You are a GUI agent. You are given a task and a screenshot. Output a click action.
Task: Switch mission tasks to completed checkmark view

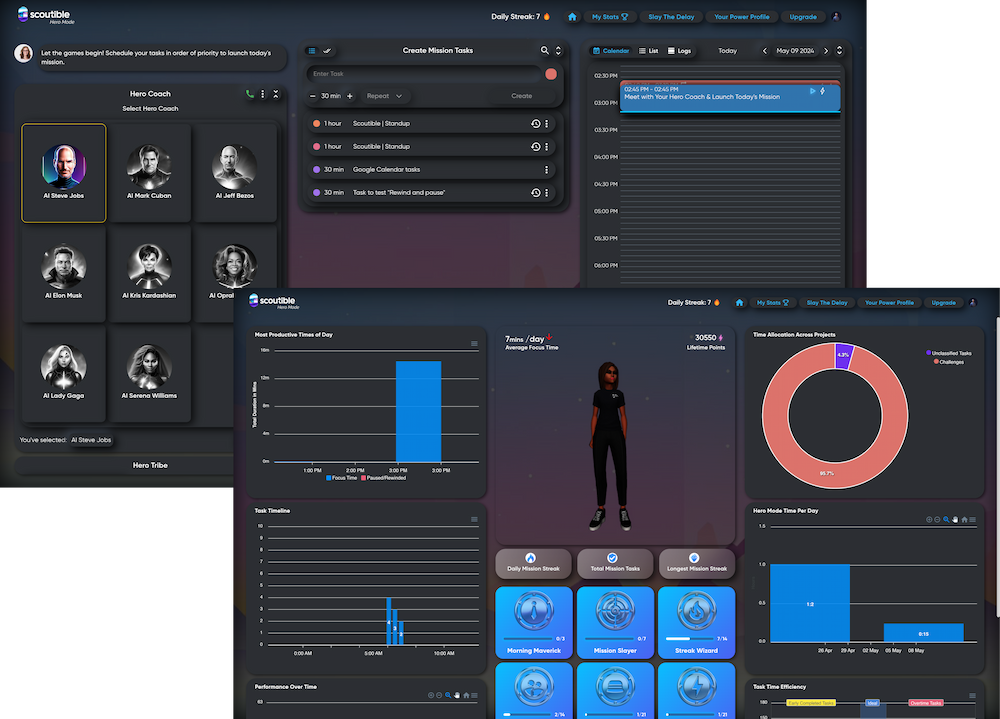pos(327,50)
